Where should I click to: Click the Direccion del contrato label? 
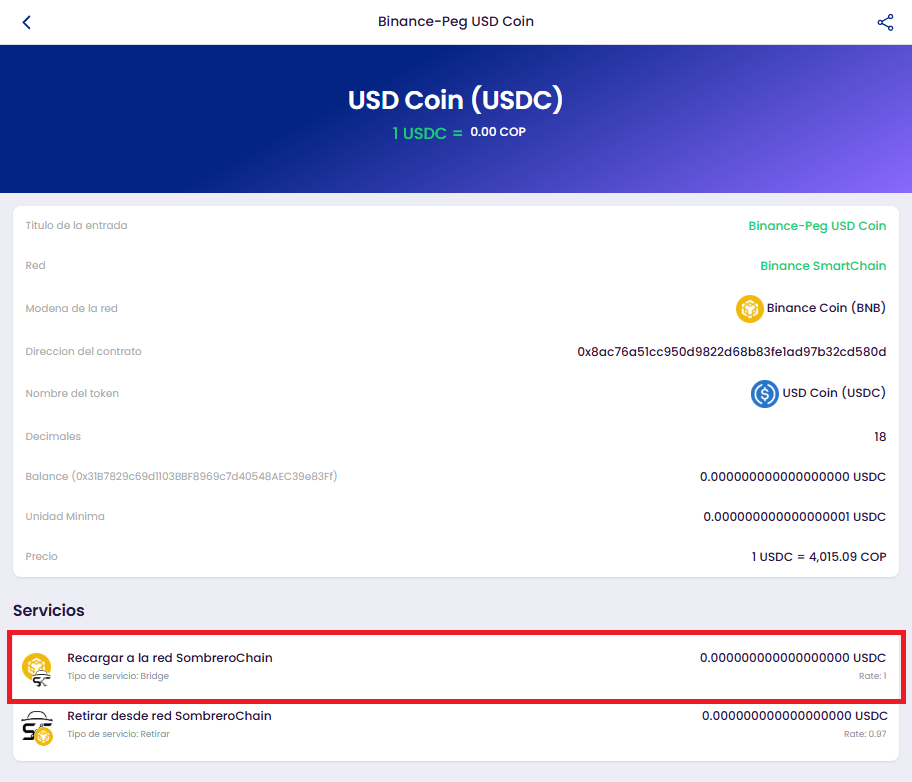click(83, 351)
